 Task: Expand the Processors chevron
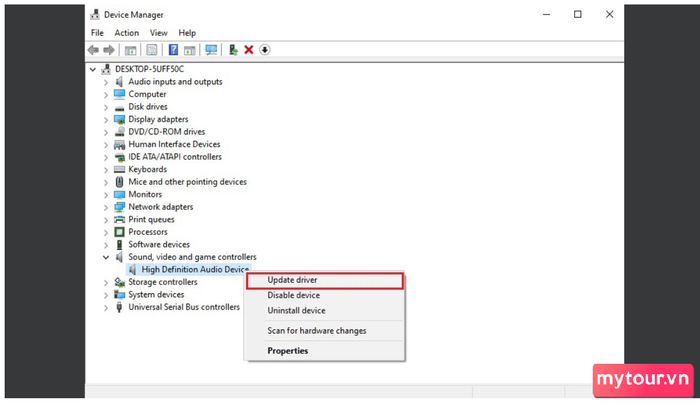pyautogui.click(x=106, y=232)
